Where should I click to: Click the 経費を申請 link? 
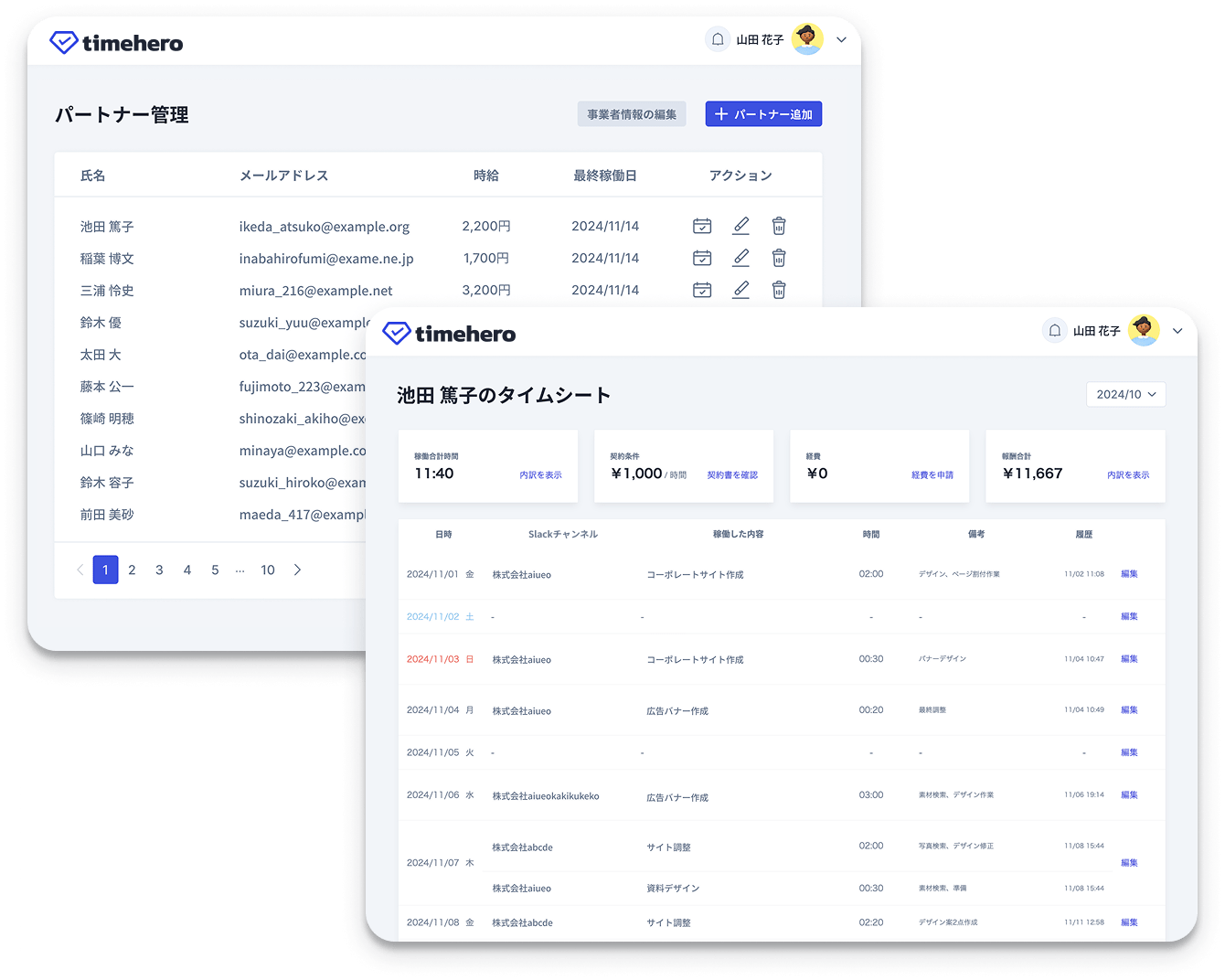[932, 474]
